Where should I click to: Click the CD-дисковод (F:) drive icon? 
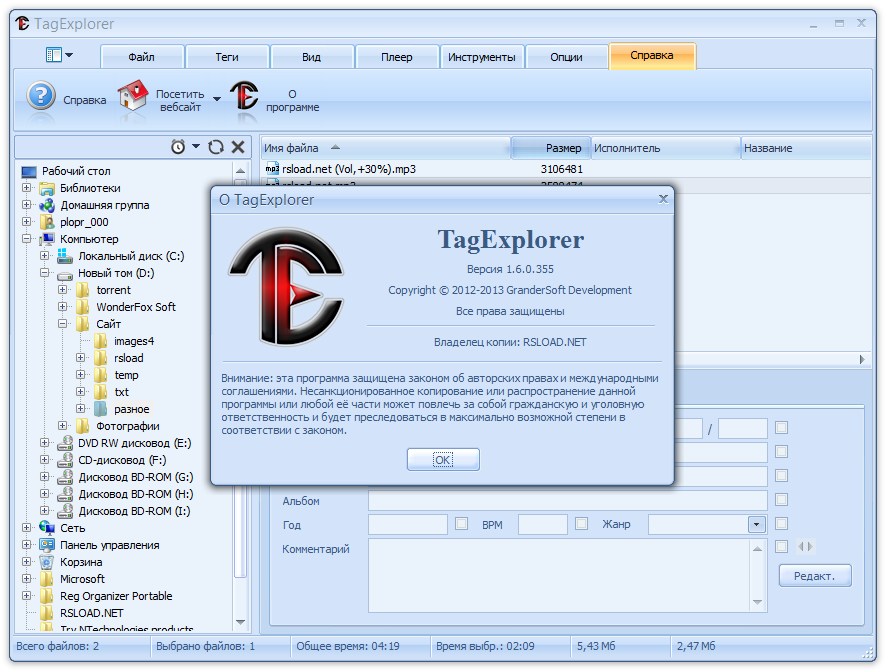pos(65,460)
